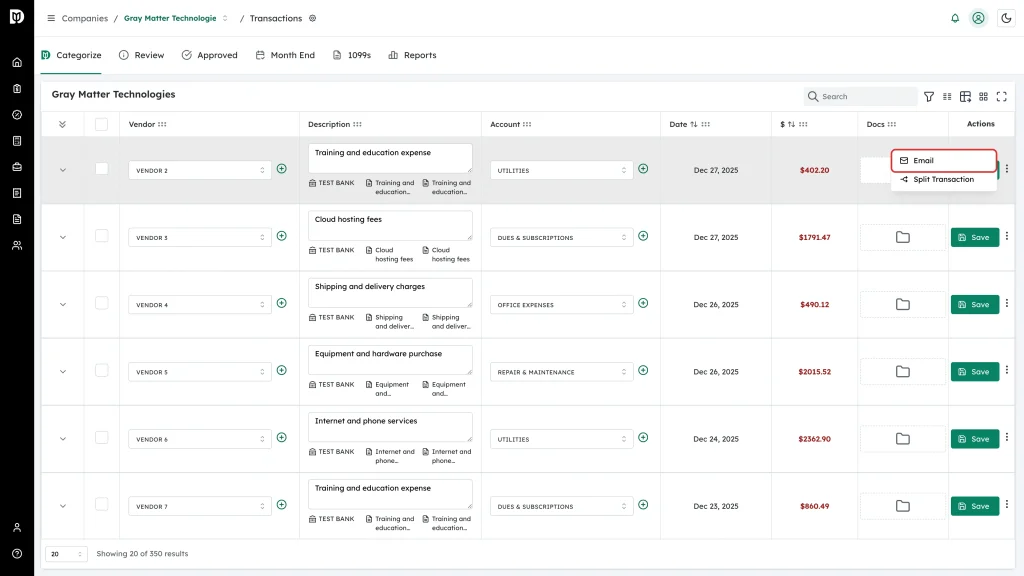1024x576 pixels.
Task: Open more options kebab for Vendor 3 row
Action: pos(1006,236)
